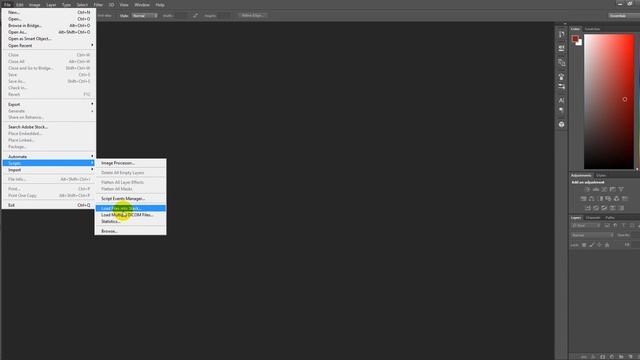Toggle lock transparent pixels
The height and width of the screenshot is (360, 640).
point(584,245)
